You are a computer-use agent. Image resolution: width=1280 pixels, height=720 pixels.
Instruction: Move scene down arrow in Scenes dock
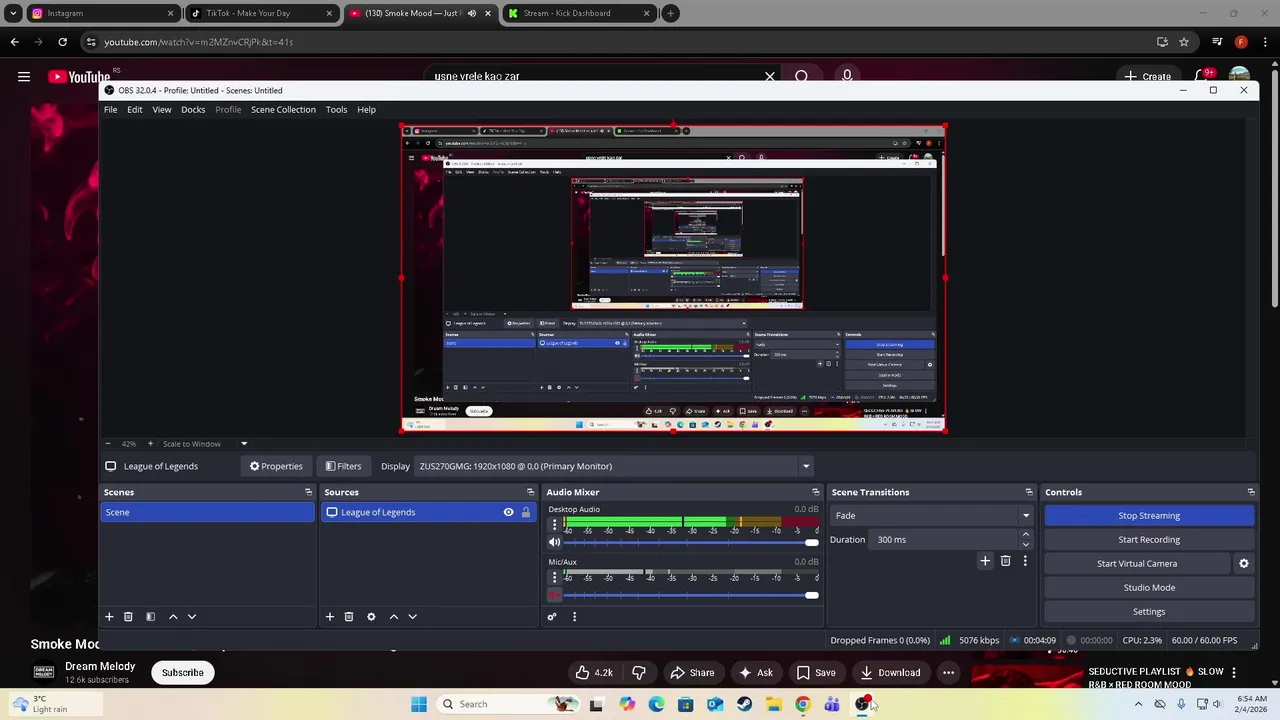(192, 617)
